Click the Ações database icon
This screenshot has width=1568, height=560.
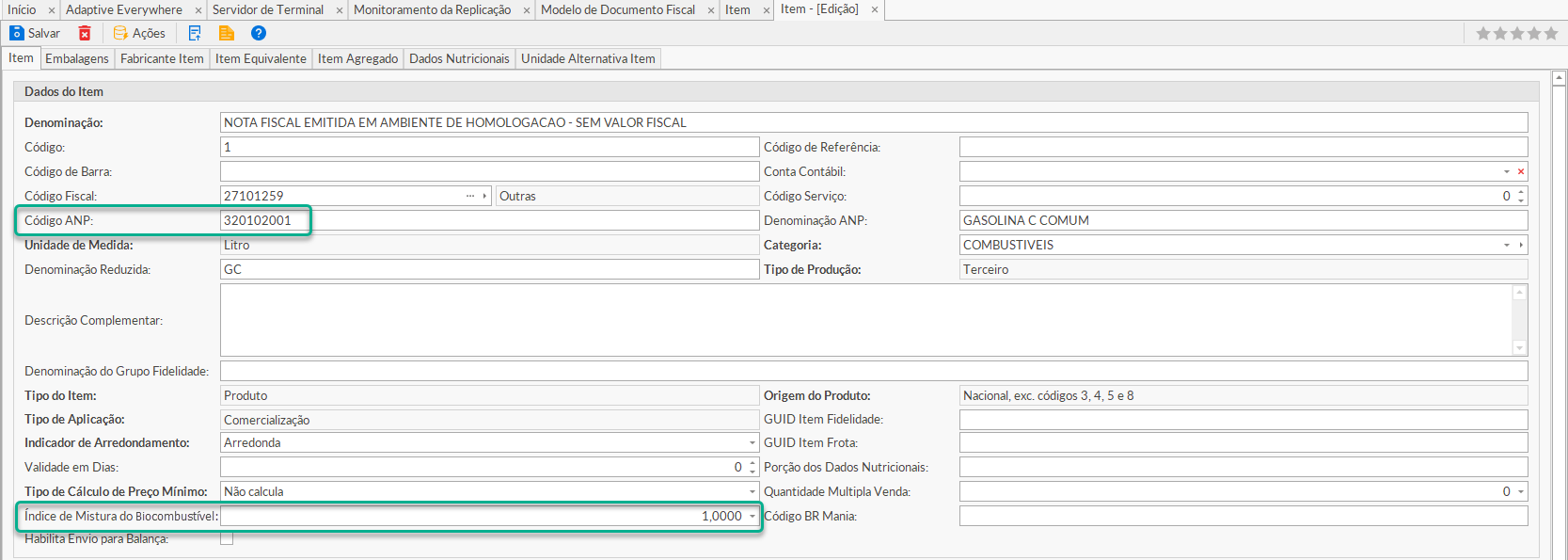120,33
